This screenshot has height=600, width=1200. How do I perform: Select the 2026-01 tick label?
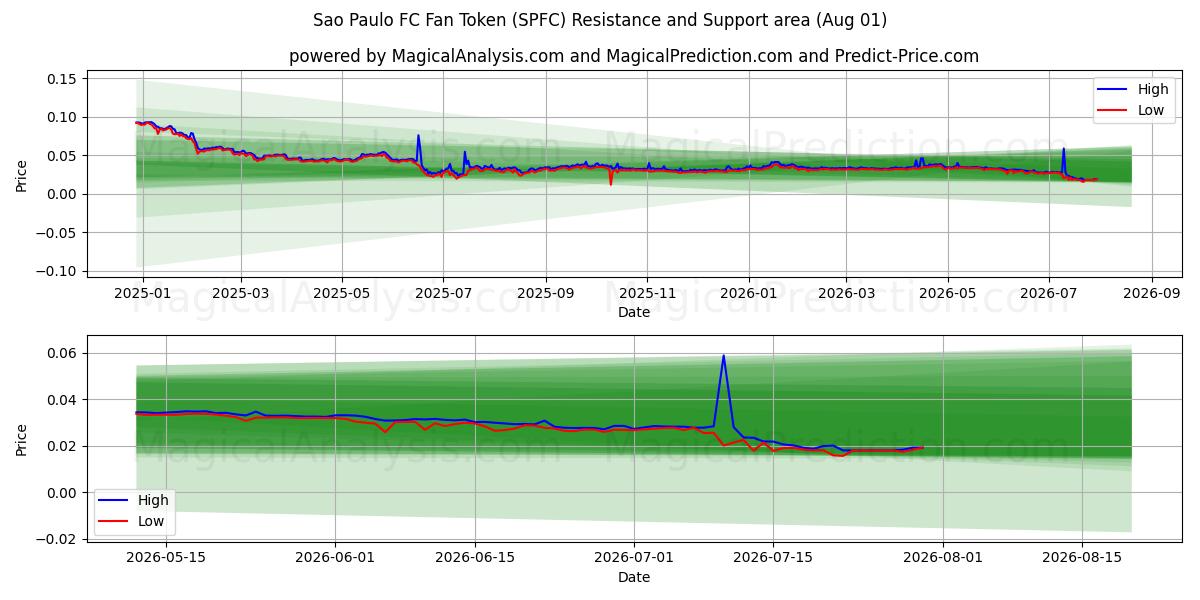click(748, 293)
